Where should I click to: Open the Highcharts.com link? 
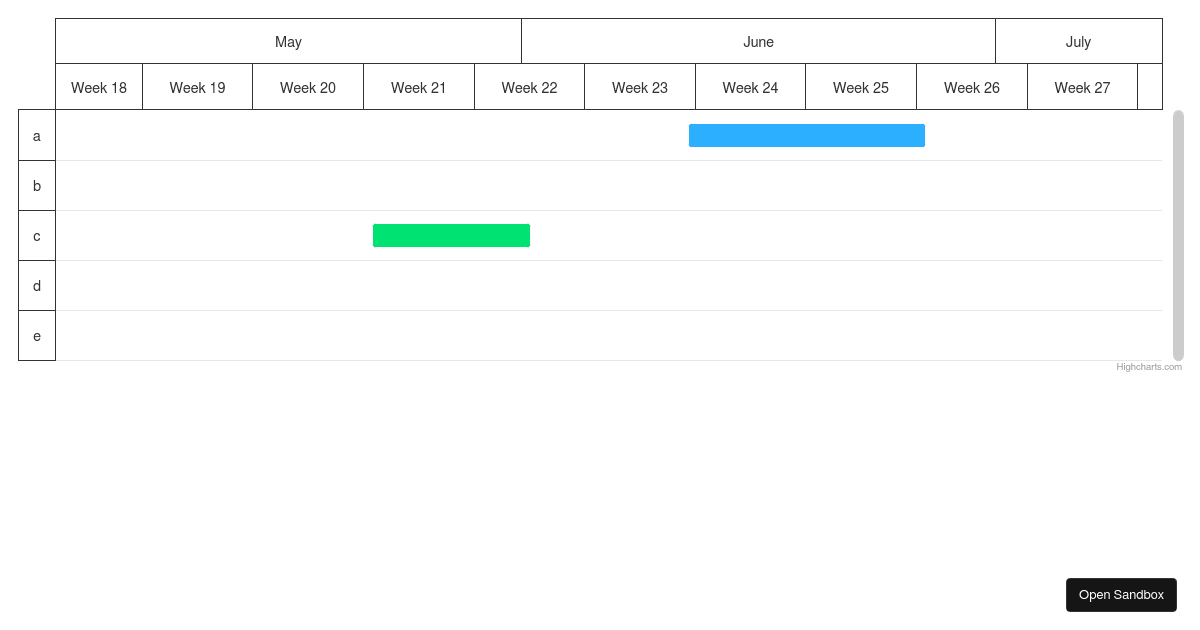[x=1148, y=367]
